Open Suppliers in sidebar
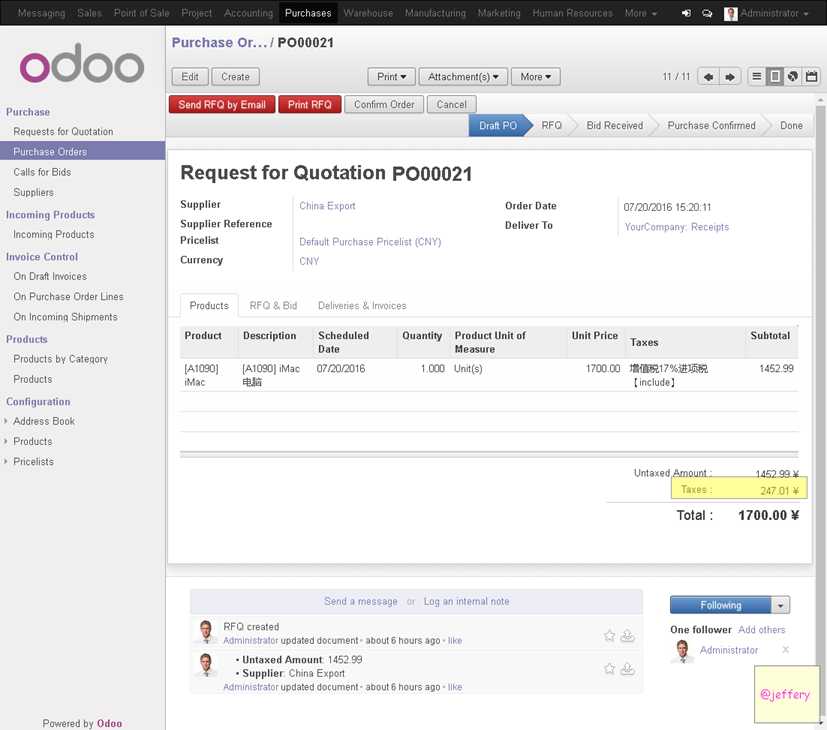827x730 pixels. coord(33,193)
